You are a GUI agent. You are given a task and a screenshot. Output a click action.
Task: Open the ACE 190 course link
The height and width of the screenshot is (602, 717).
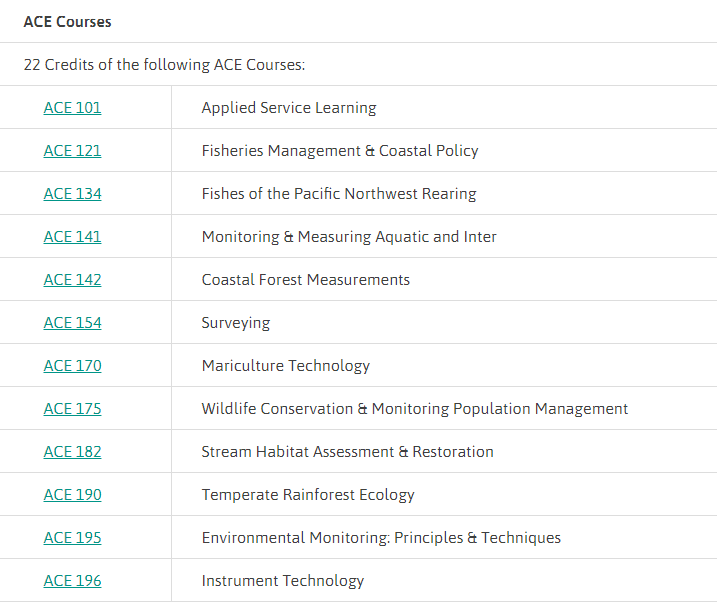pos(72,495)
